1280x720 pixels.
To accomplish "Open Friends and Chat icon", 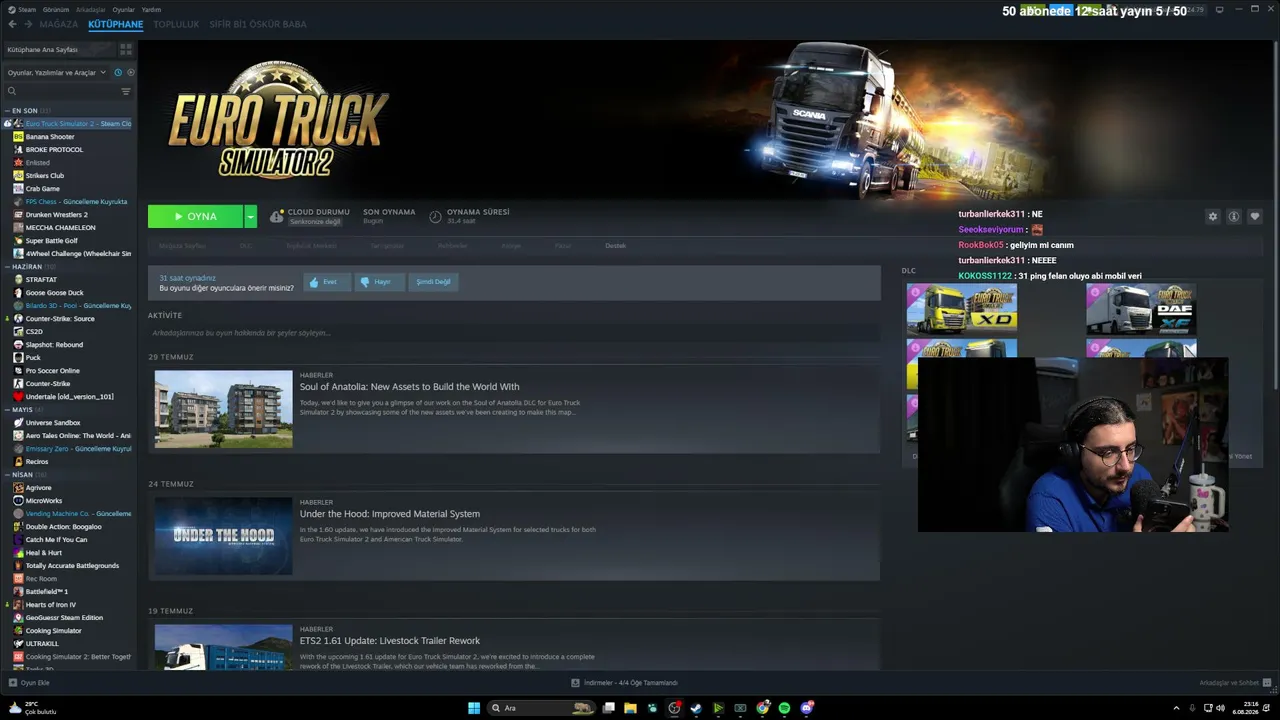I will pyautogui.click(x=1266, y=683).
